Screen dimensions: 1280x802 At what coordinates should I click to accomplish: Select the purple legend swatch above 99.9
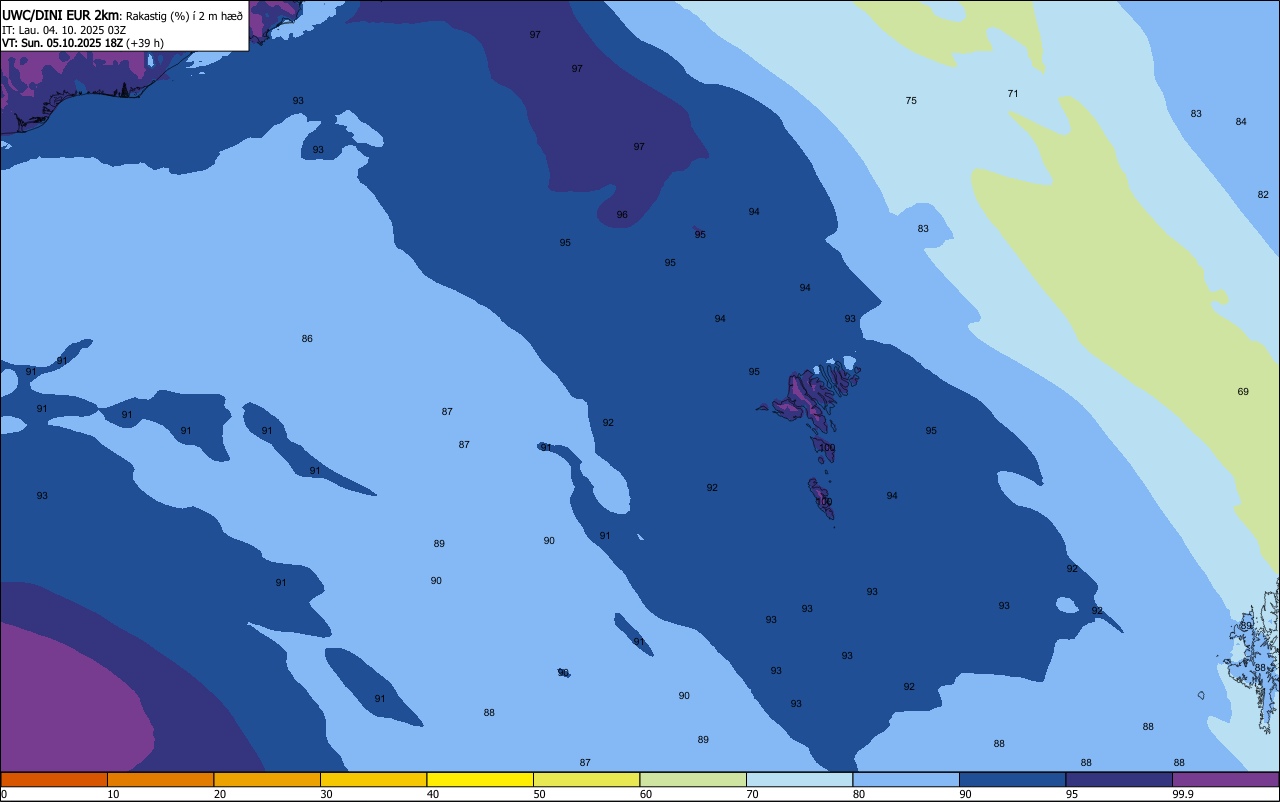coord(1225,779)
